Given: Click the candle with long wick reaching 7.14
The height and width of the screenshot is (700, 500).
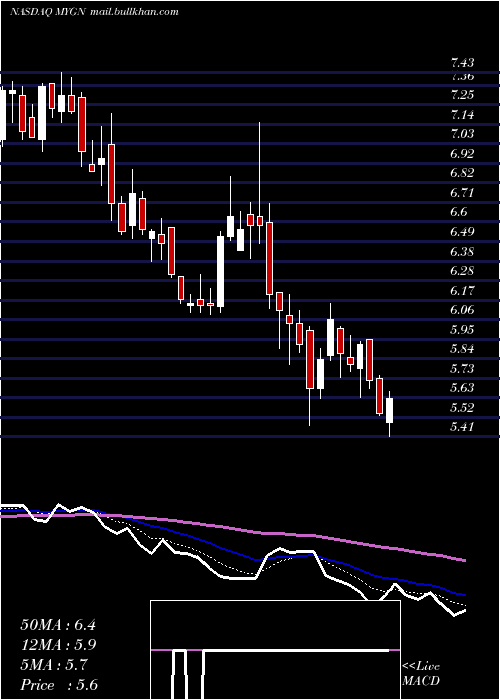Looking at the screenshot, I should (259, 183).
